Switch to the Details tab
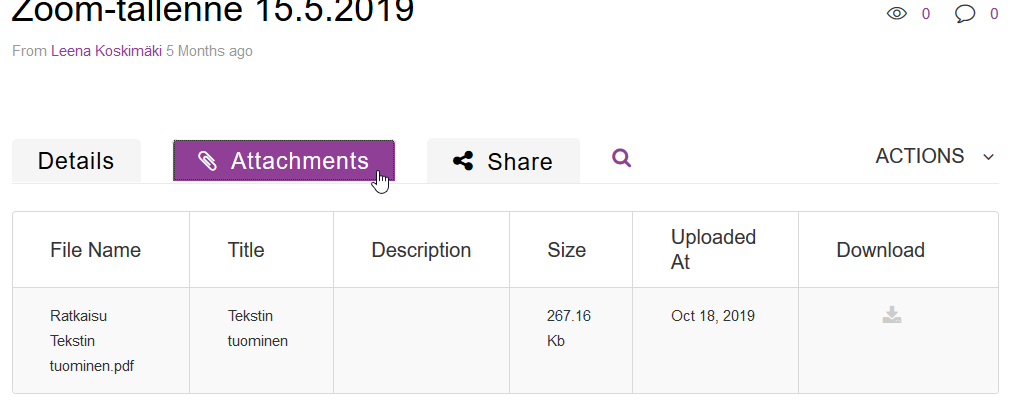The image size is (1010, 416). 76,161
